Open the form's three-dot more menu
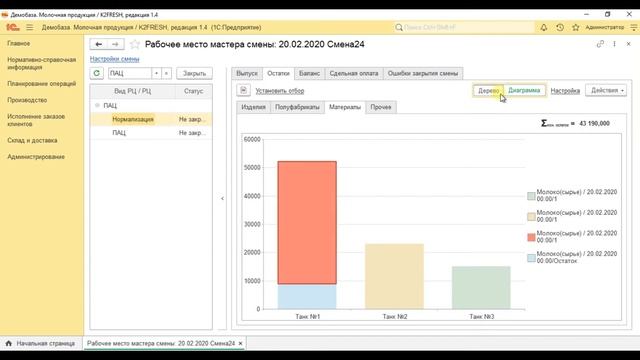640x360 pixels. [x=614, y=44]
